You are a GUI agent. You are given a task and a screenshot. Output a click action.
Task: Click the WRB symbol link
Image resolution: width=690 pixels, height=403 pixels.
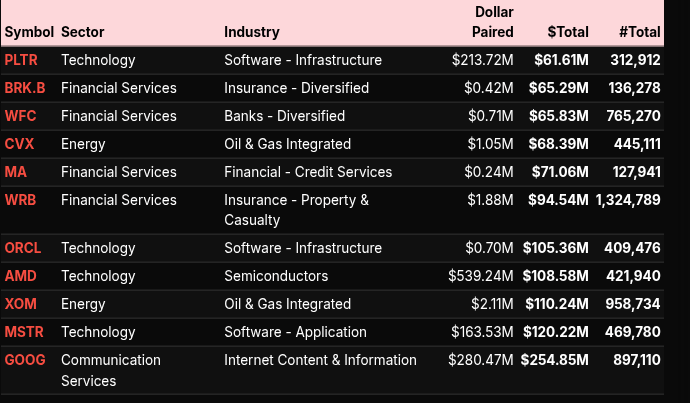21,200
